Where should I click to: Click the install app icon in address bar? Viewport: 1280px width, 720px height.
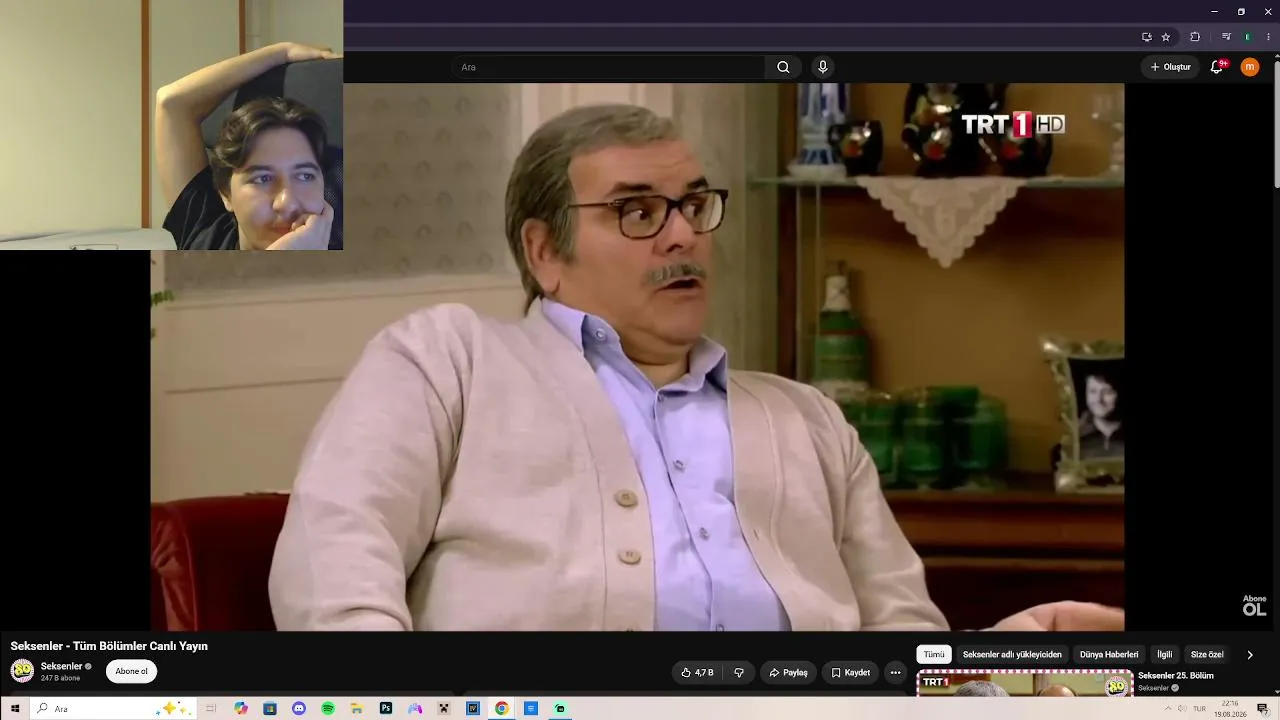(x=1147, y=37)
